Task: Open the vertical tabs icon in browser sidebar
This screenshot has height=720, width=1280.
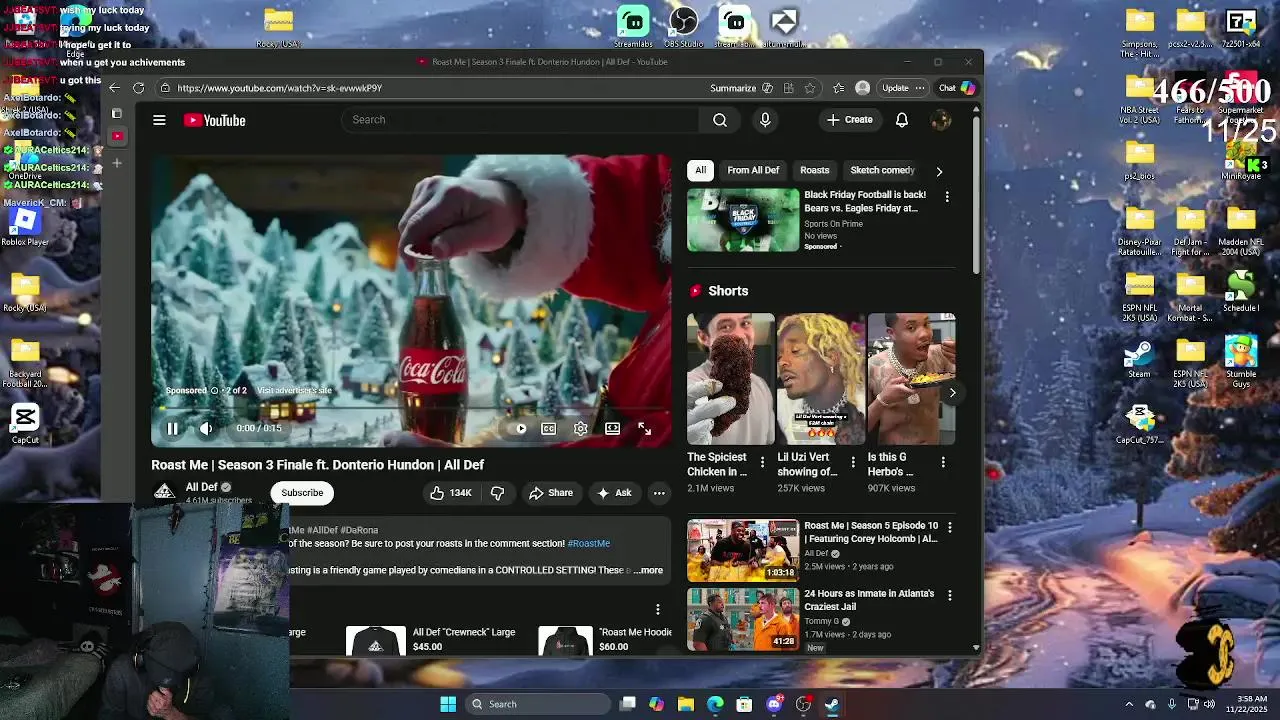Action: click(x=117, y=113)
